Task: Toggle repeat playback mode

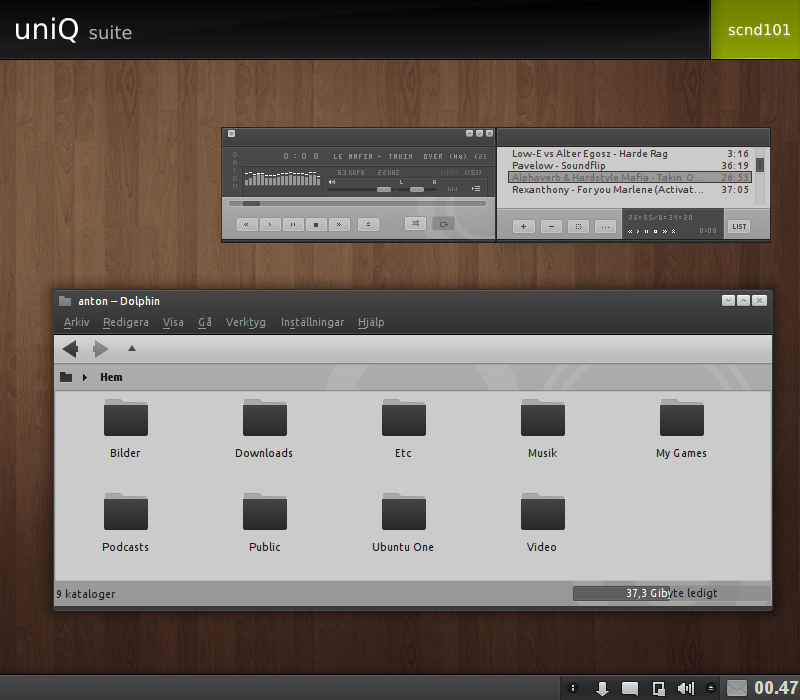Action: tap(444, 223)
